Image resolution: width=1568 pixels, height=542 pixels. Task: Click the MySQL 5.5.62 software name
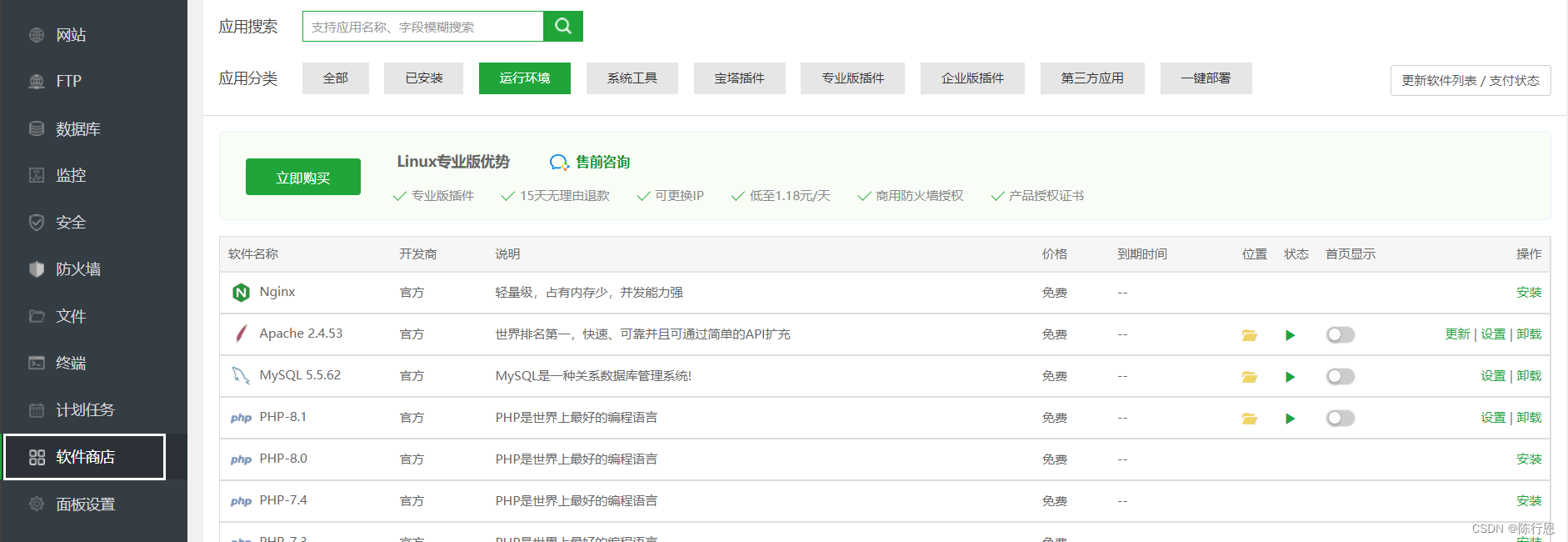[300, 375]
